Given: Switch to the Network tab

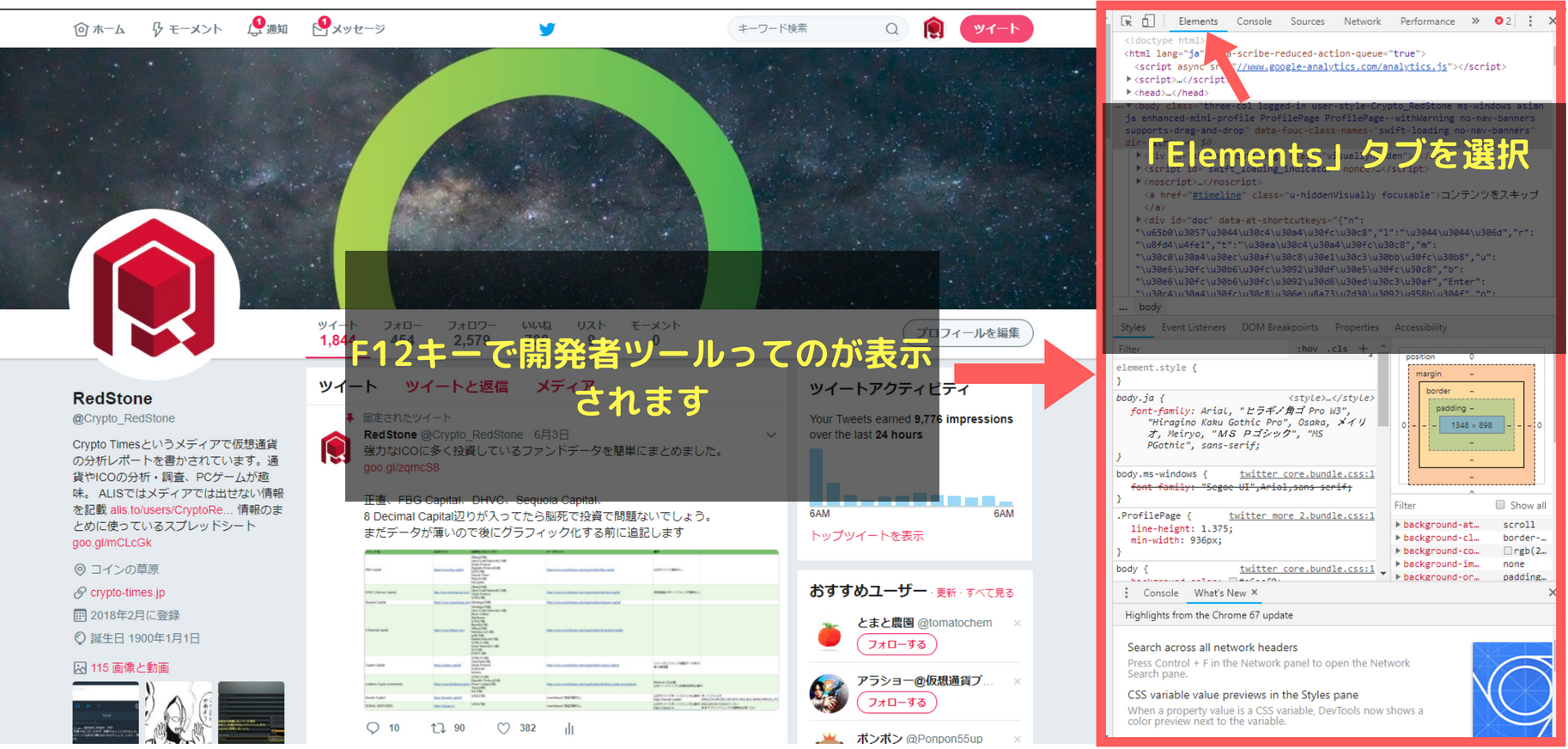Looking at the screenshot, I should 1362,21.
